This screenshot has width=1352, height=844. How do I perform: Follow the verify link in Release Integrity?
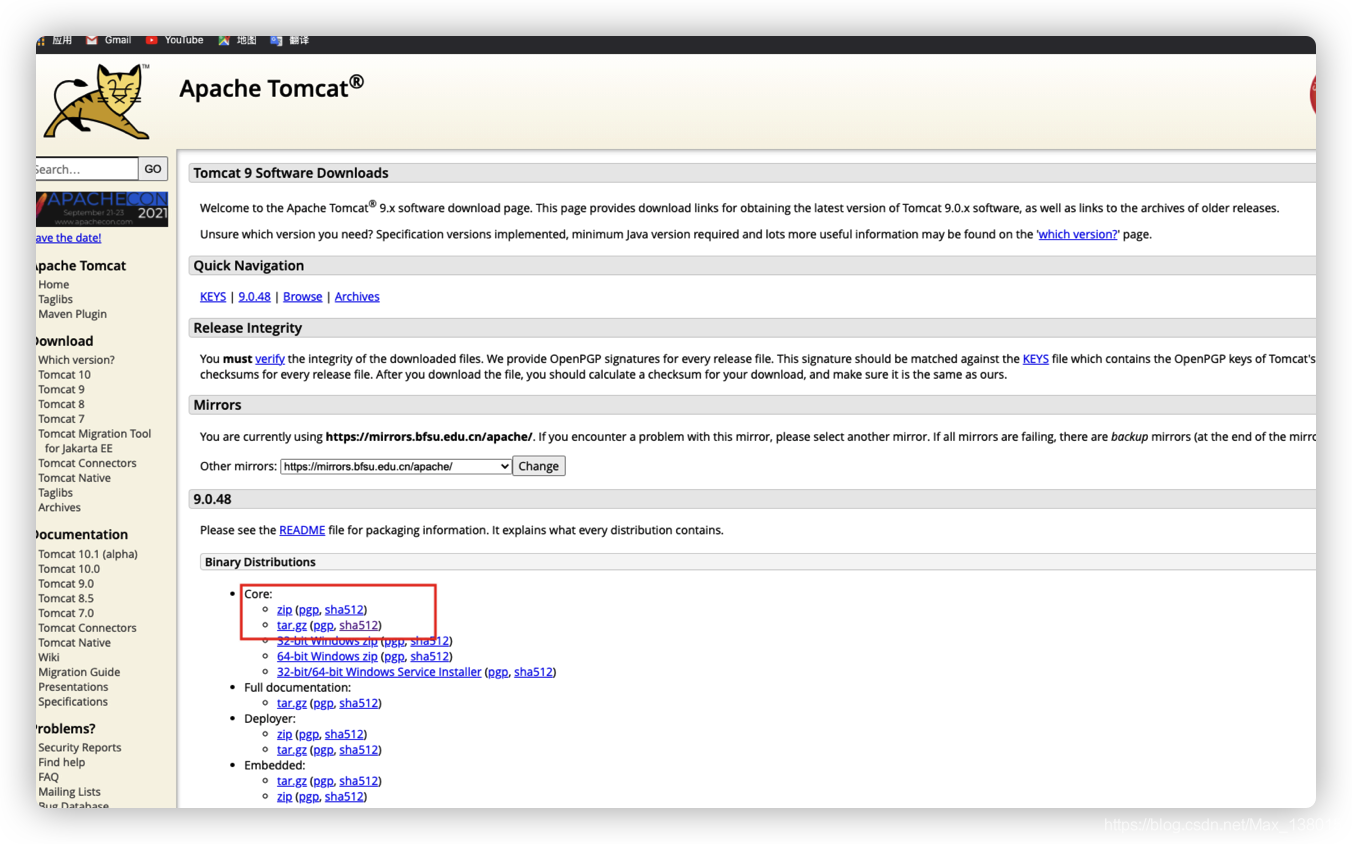[x=270, y=359]
